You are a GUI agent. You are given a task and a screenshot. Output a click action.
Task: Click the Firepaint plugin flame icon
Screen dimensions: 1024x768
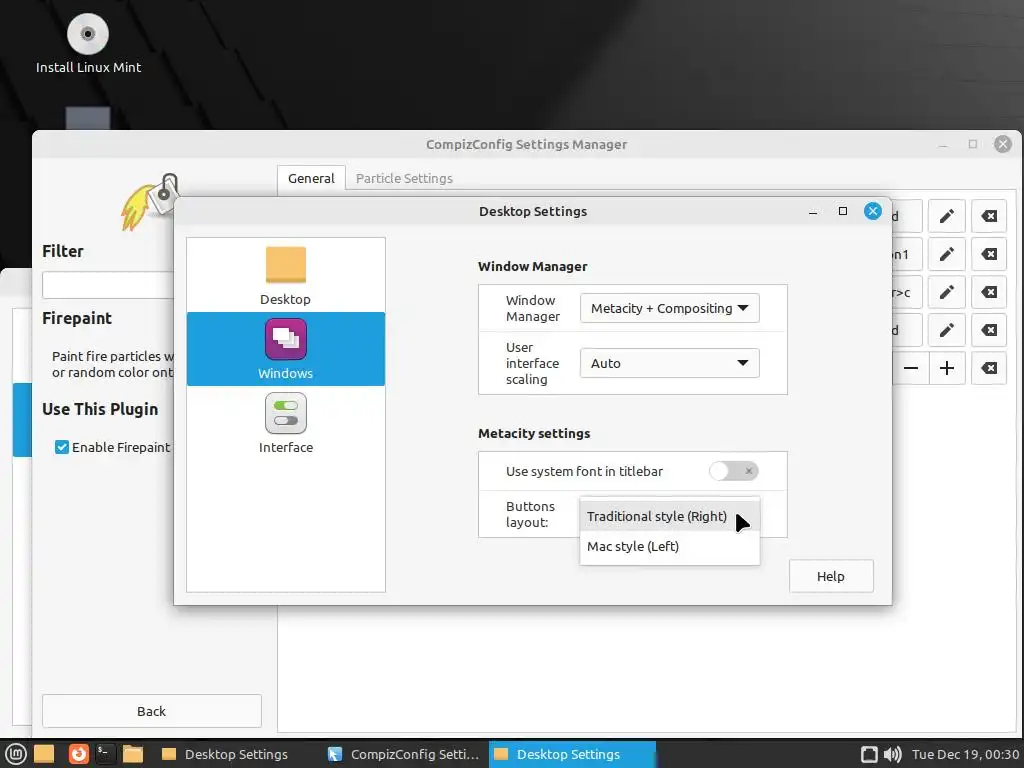pyautogui.click(x=148, y=202)
